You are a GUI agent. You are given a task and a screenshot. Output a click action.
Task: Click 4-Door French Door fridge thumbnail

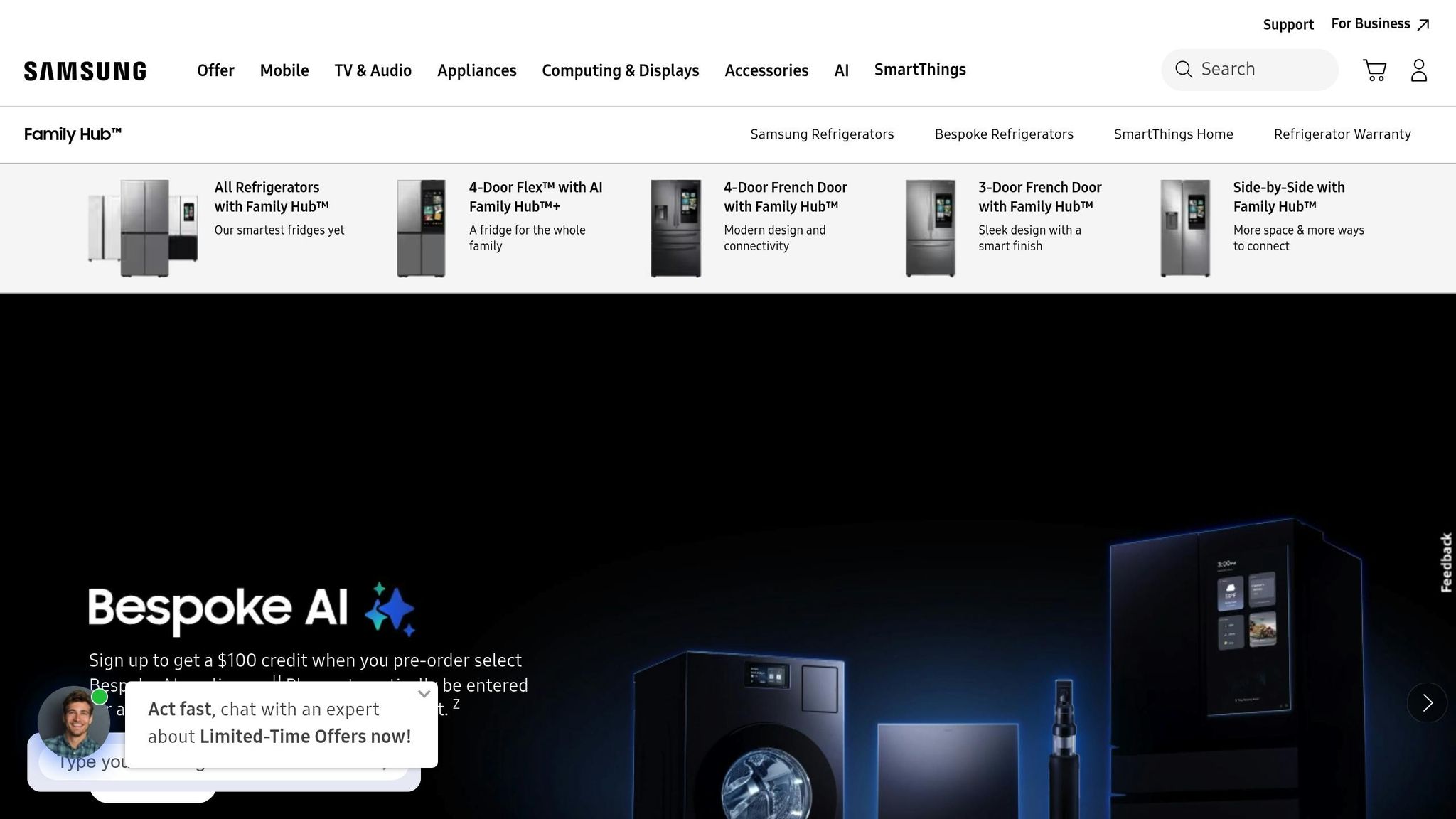(x=675, y=227)
